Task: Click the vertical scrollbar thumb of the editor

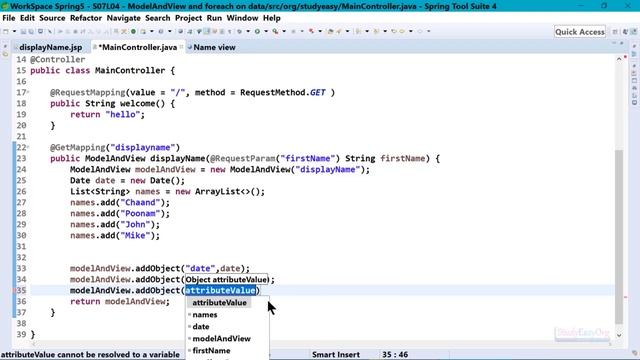Action: [x=619, y=236]
